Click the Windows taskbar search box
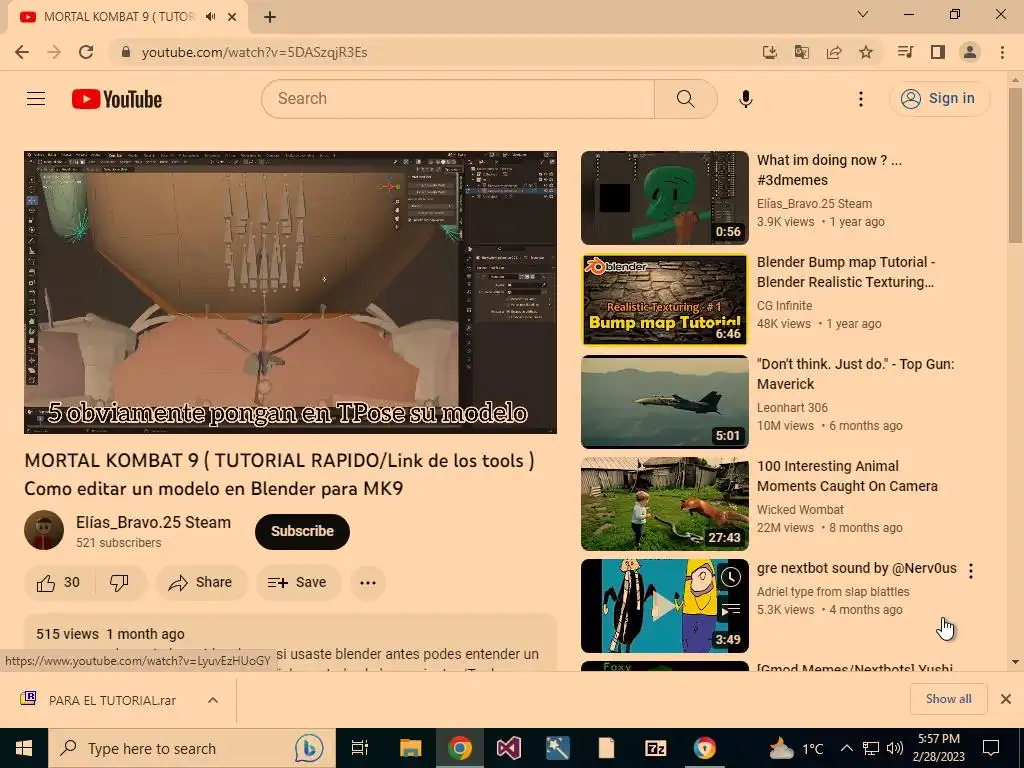The width and height of the screenshot is (1024, 768). pos(192,748)
